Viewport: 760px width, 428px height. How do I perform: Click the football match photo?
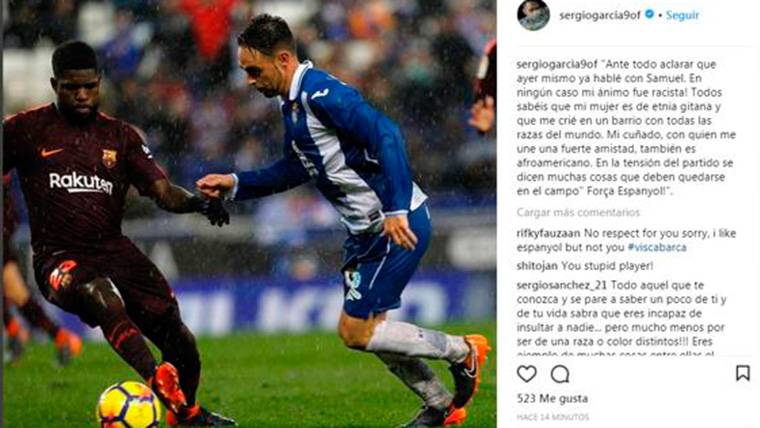tap(249, 214)
